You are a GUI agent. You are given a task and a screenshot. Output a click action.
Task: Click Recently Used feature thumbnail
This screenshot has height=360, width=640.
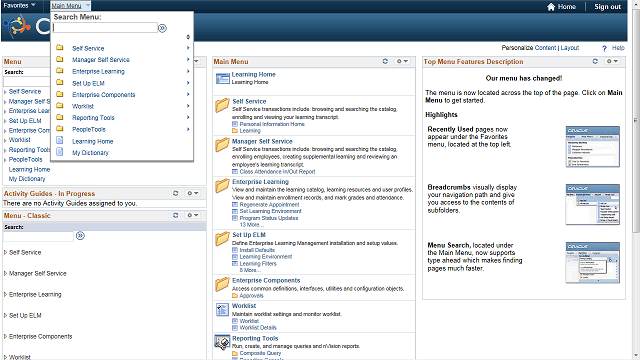tap(593, 147)
